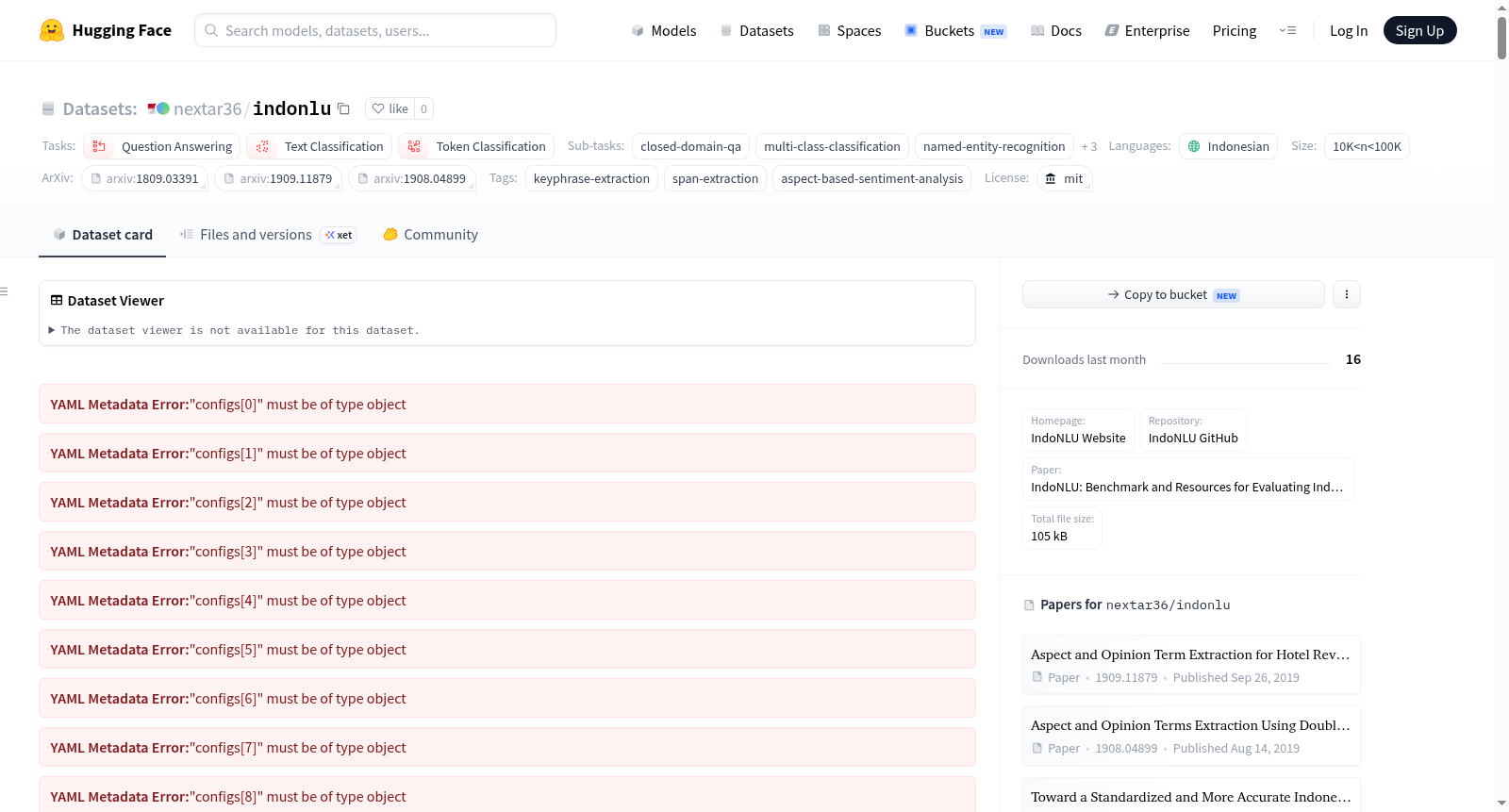Click the configs[4] YAML Metadata Error text
This screenshot has height=812, width=1509.
228,601
